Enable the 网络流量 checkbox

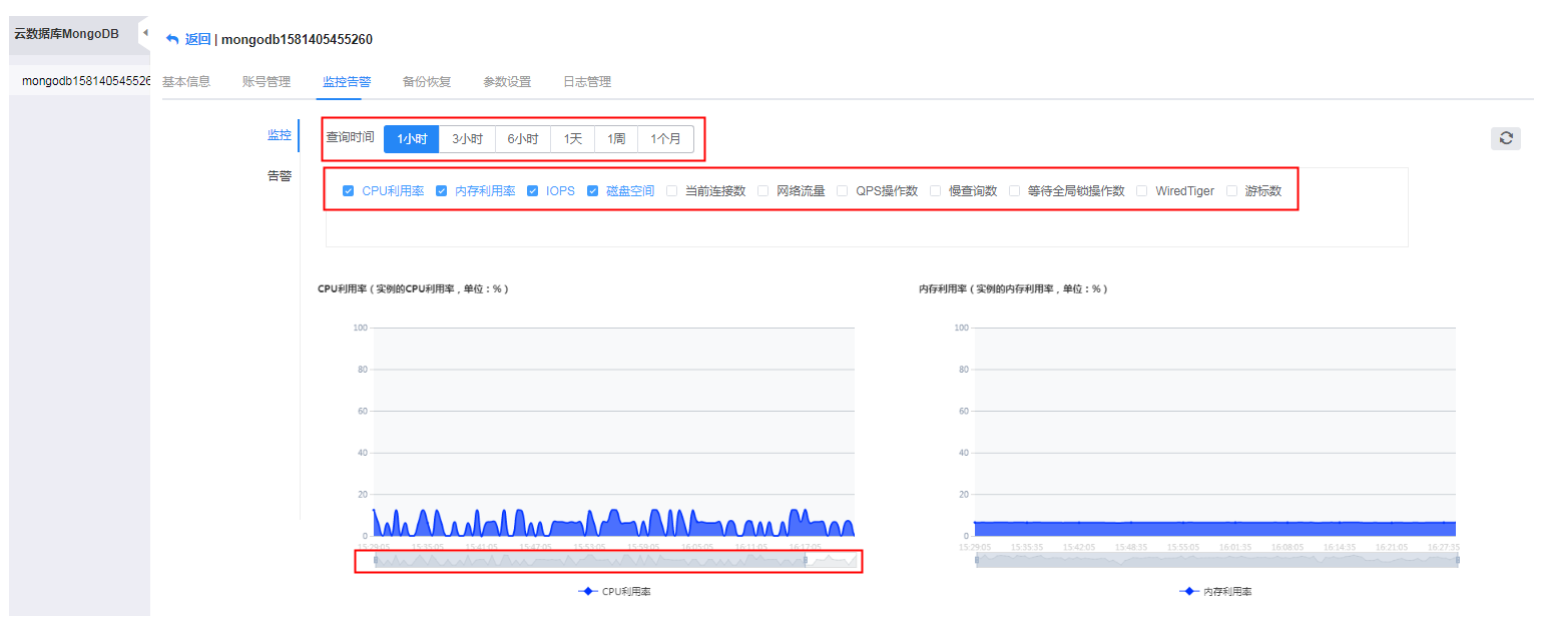click(764, 191)
